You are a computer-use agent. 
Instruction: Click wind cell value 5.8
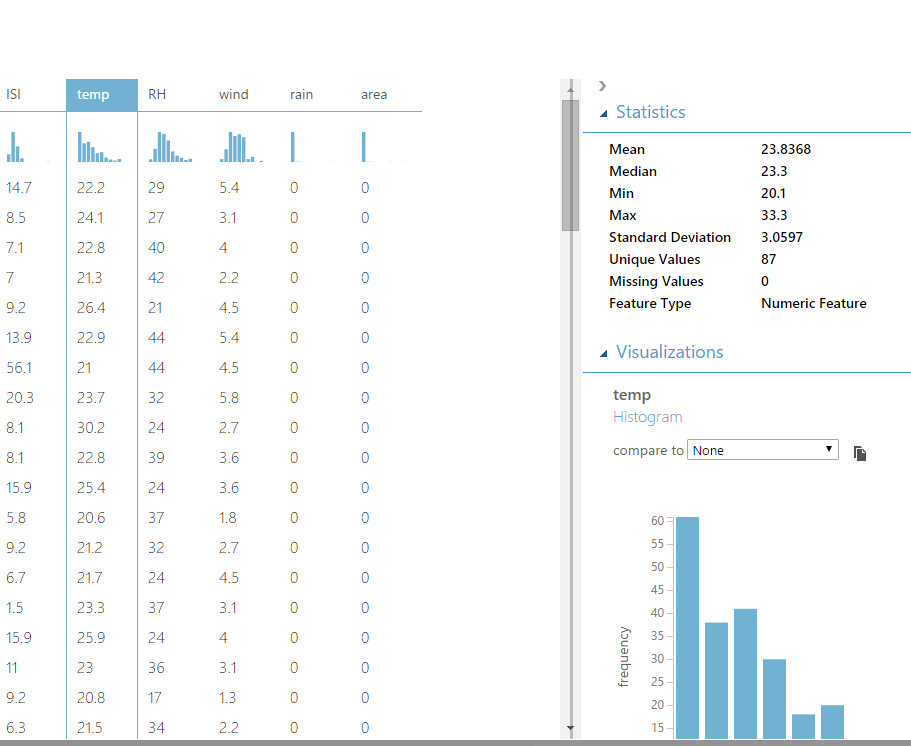click(229, 398)
